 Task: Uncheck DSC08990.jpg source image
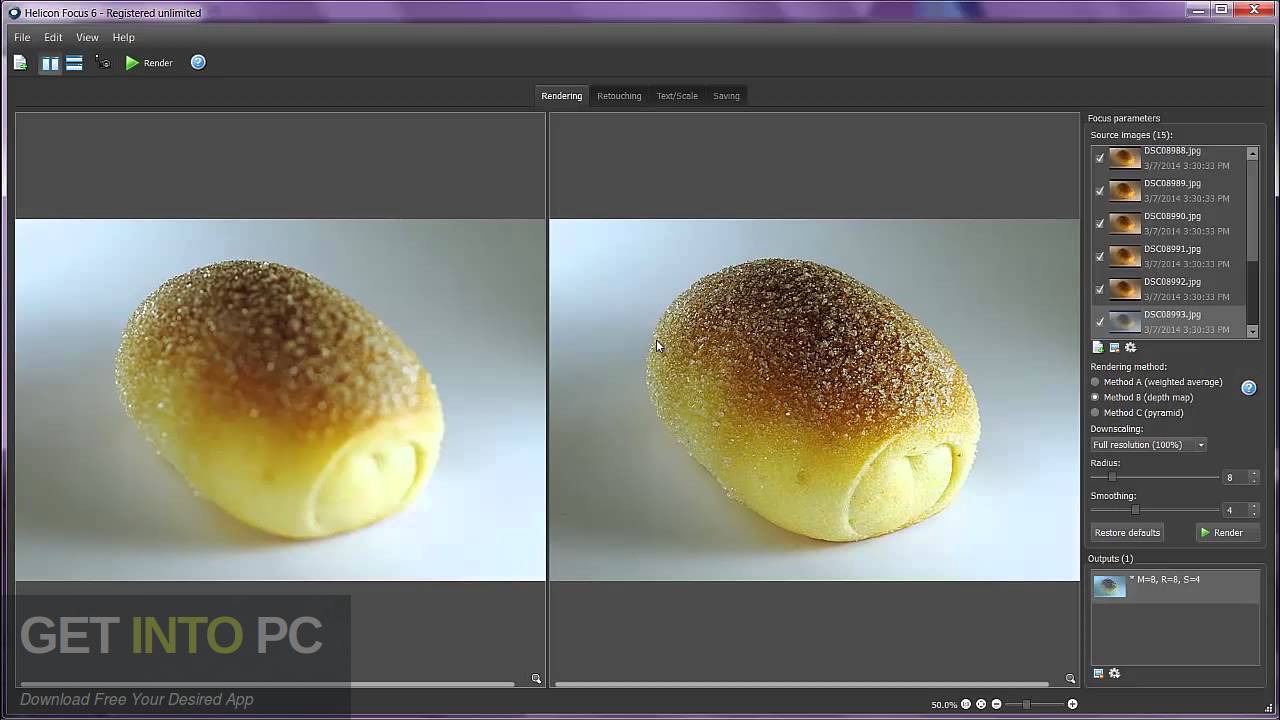(x=1100, y=224)
